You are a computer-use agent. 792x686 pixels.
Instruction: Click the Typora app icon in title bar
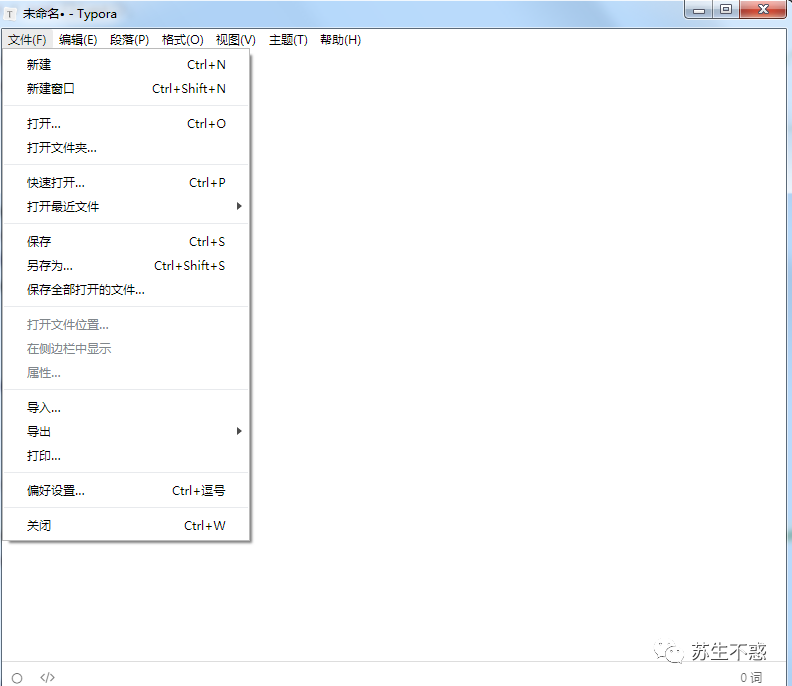(10, 14)
